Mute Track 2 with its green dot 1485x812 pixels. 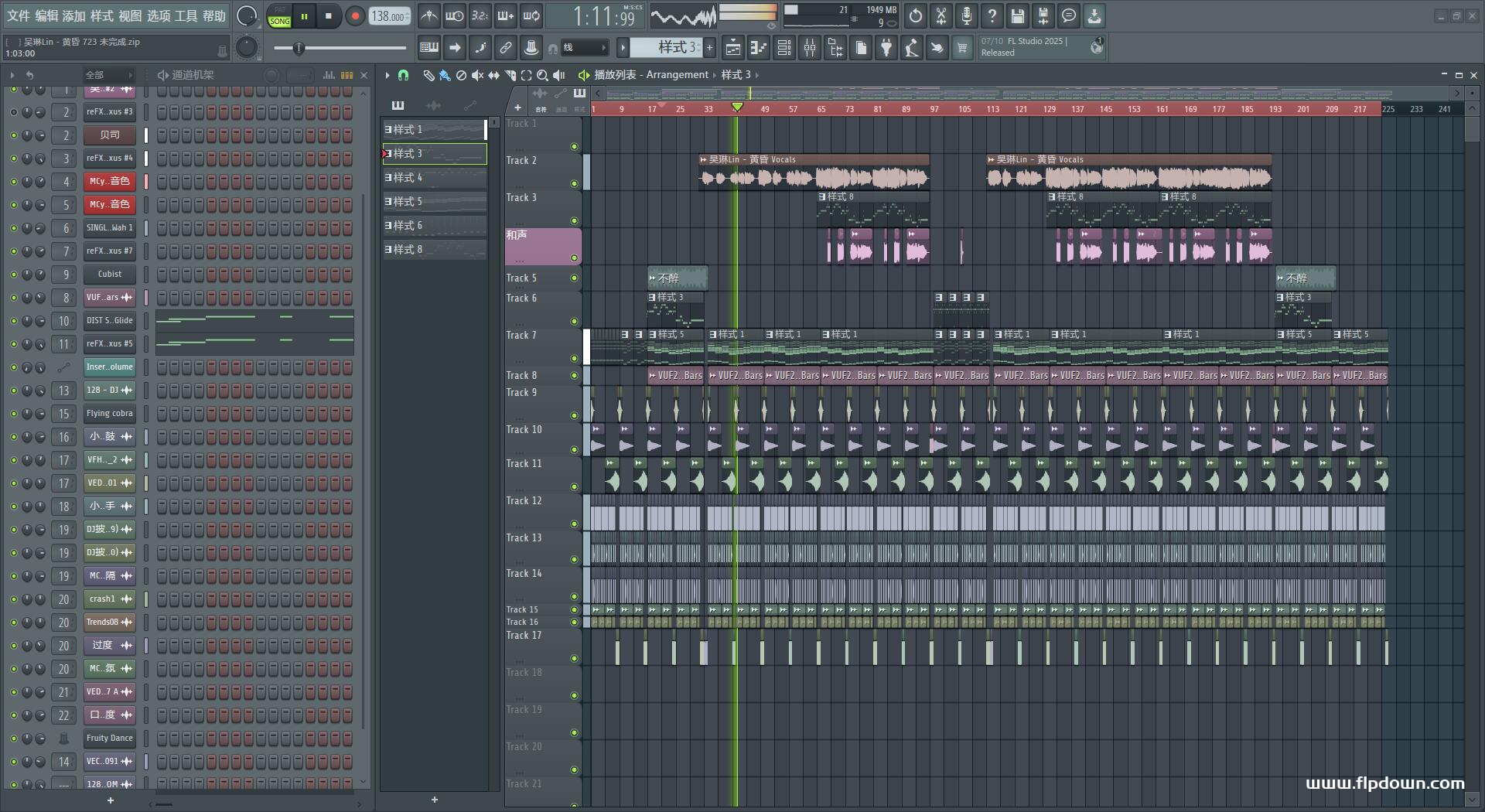[574, 183]
